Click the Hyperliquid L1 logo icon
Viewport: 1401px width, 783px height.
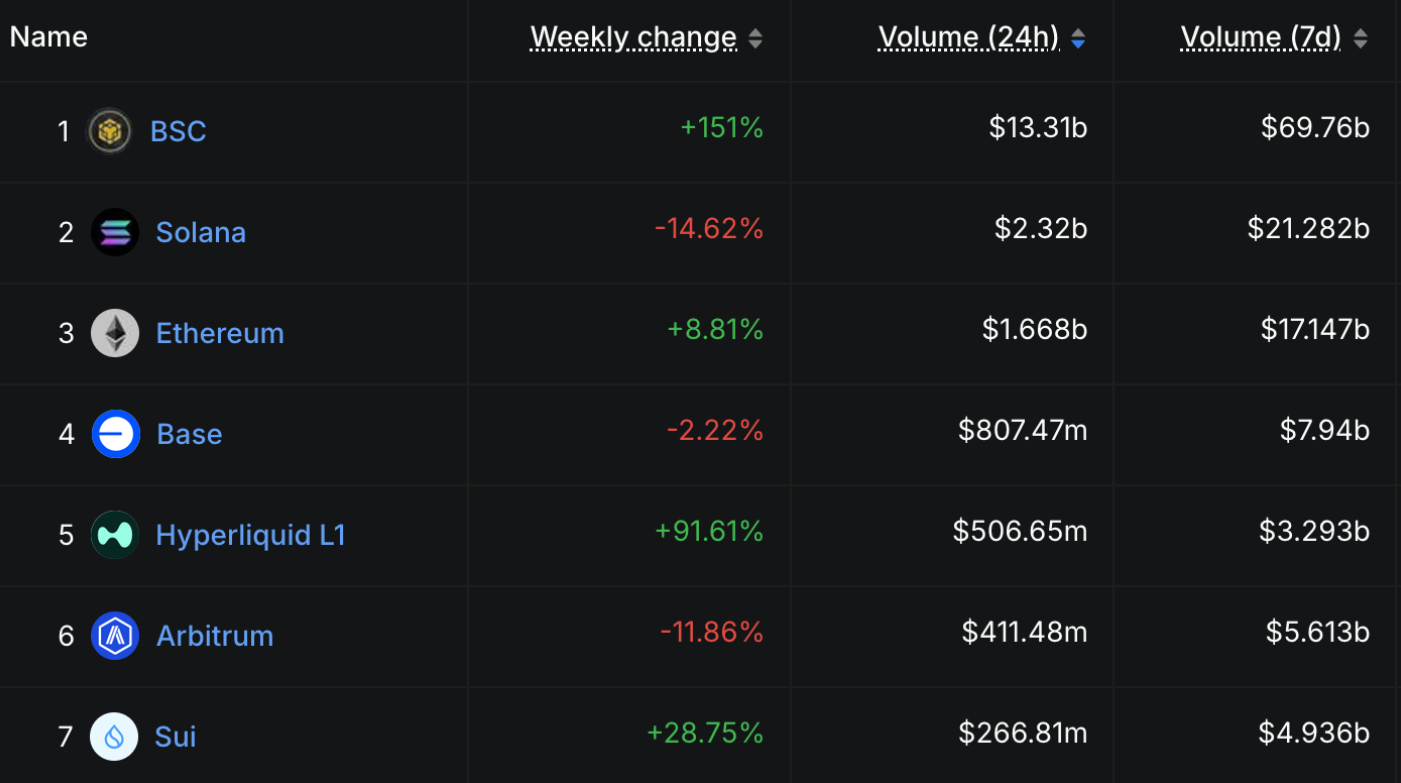[115, 535]
